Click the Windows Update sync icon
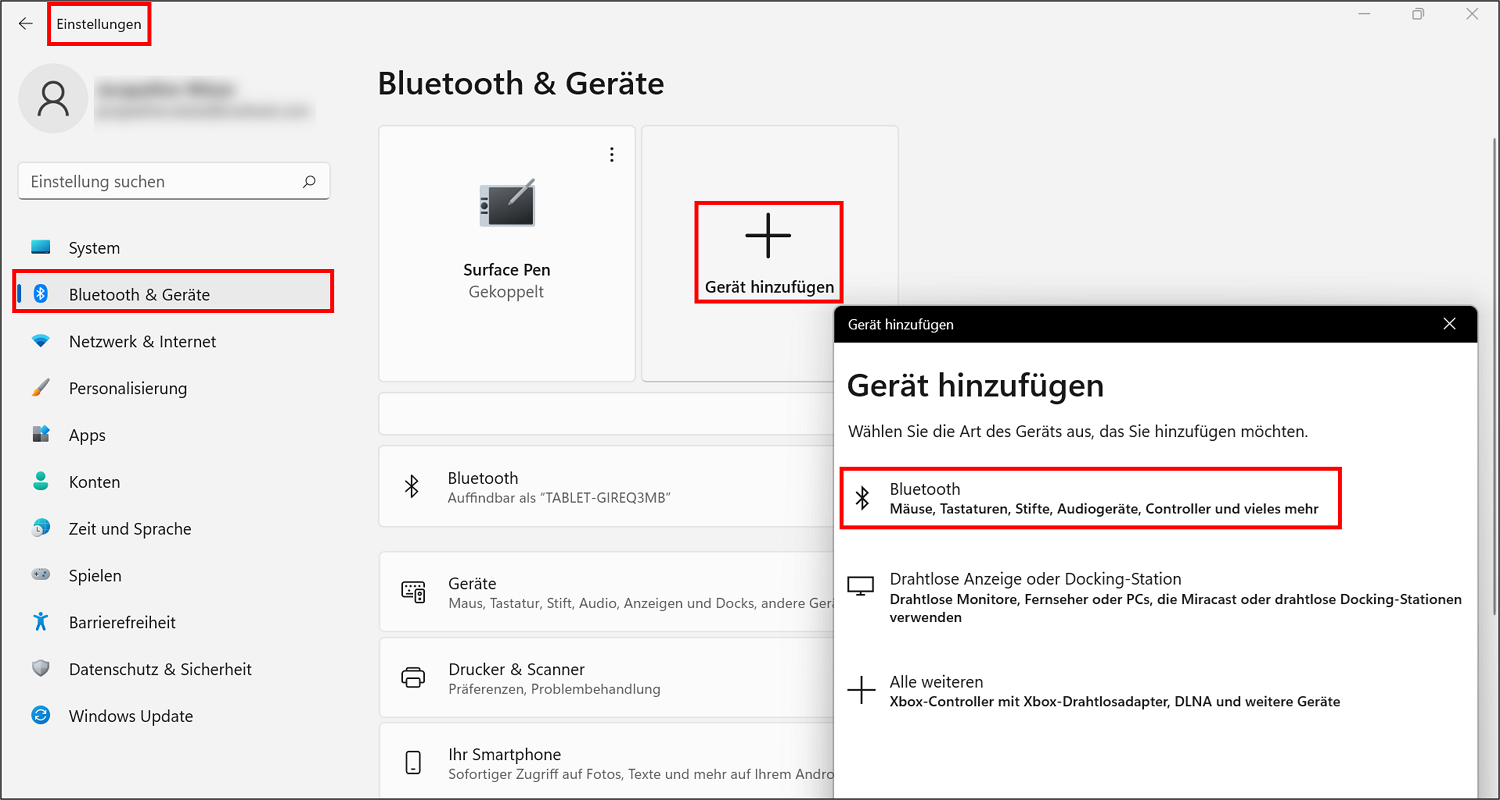 (x=40, y=716)
